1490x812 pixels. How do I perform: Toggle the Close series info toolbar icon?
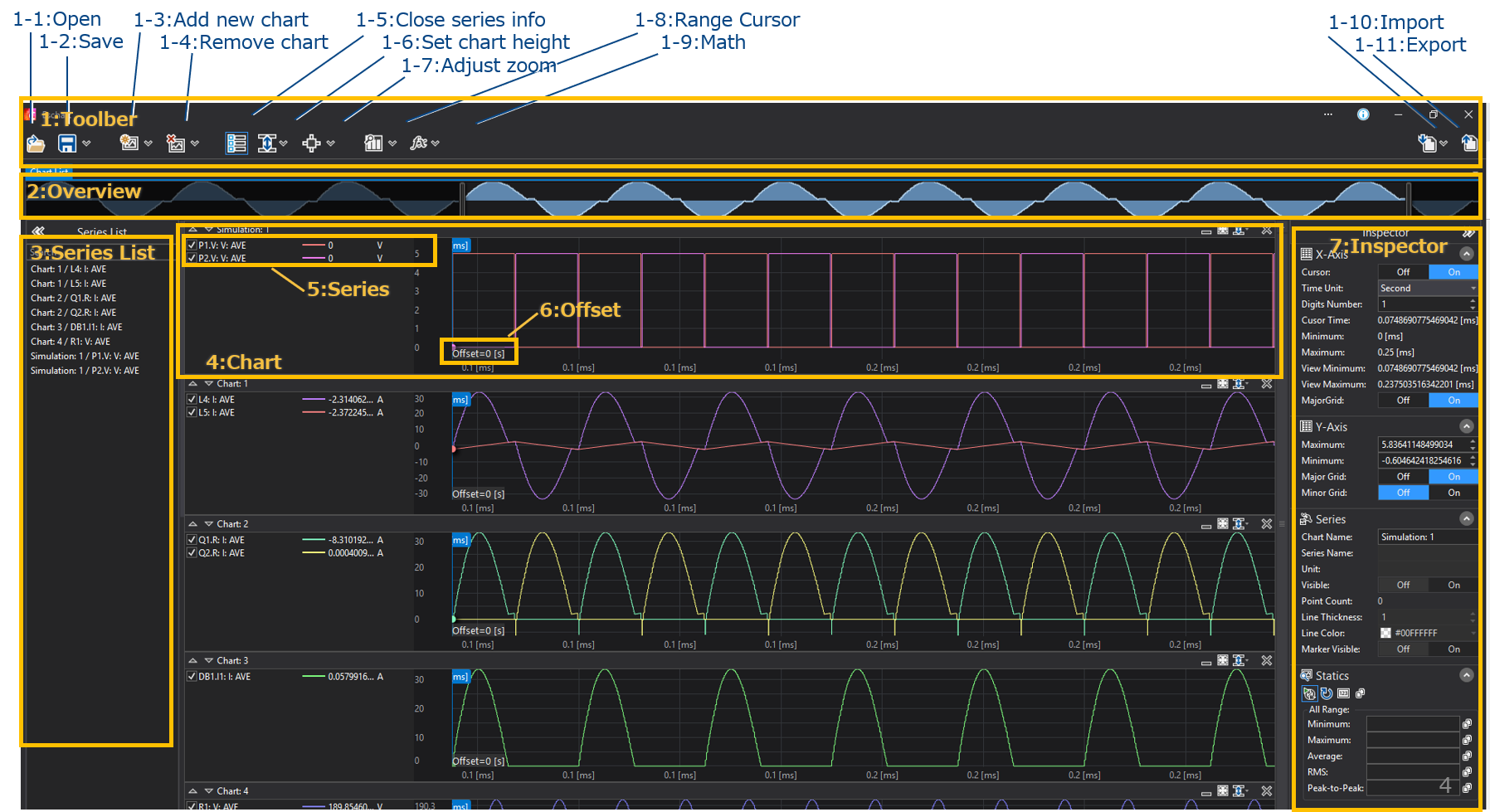[x=236, y=143]
